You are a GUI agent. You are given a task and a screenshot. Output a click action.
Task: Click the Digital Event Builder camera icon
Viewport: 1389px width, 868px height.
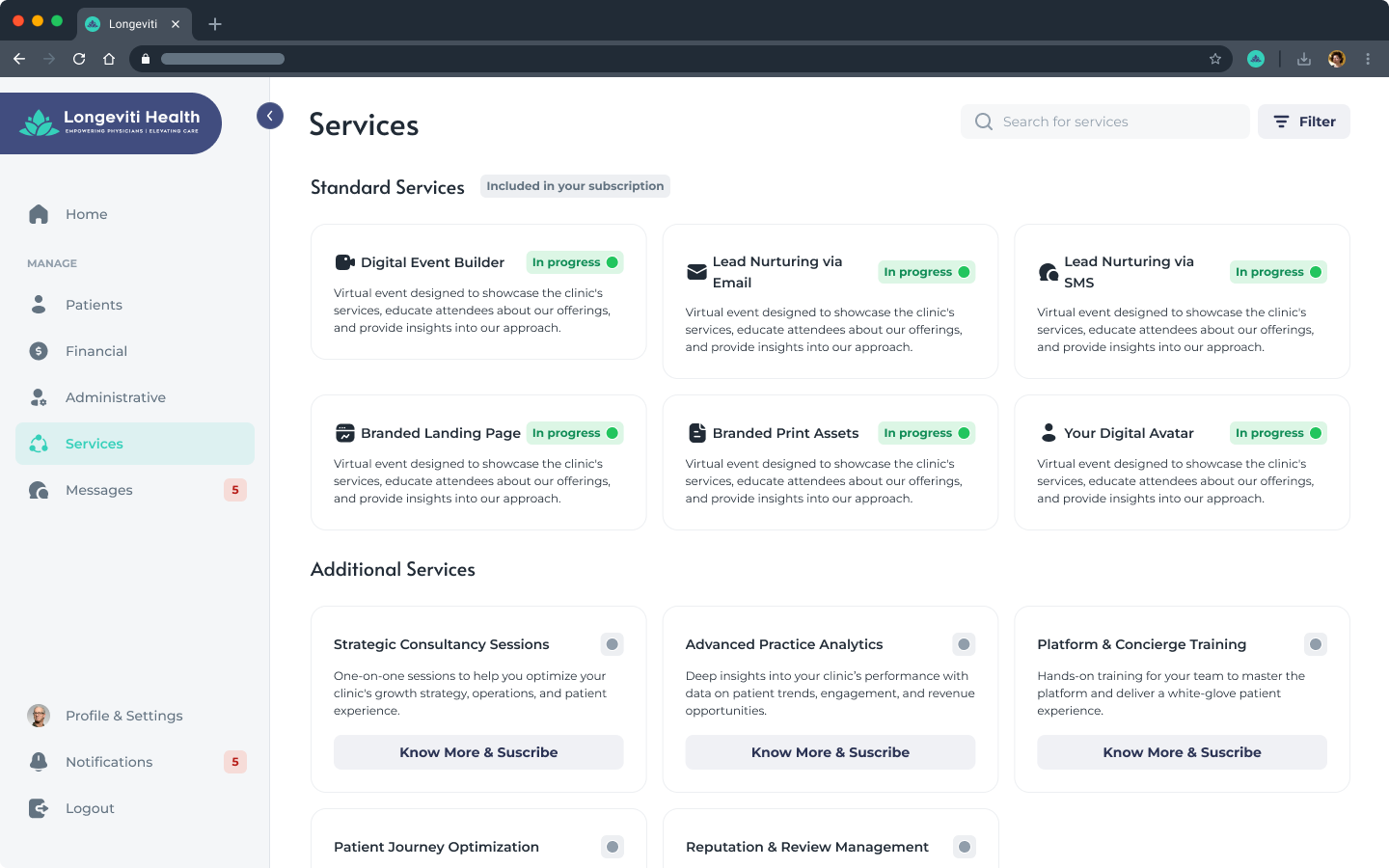[x=344, y=262]
